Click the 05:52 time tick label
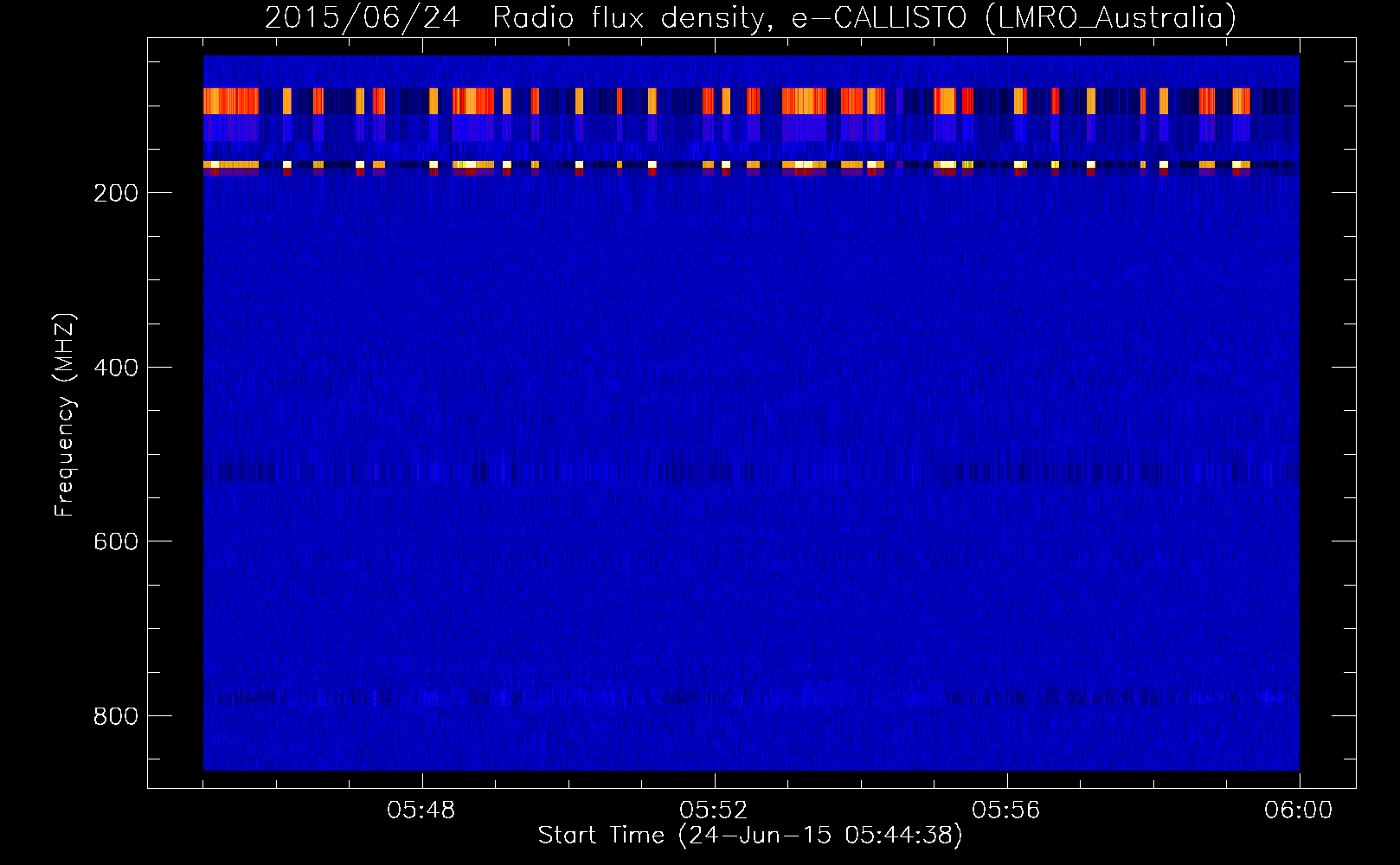Viewport: 1400px width, 865px height. (714, 811)
